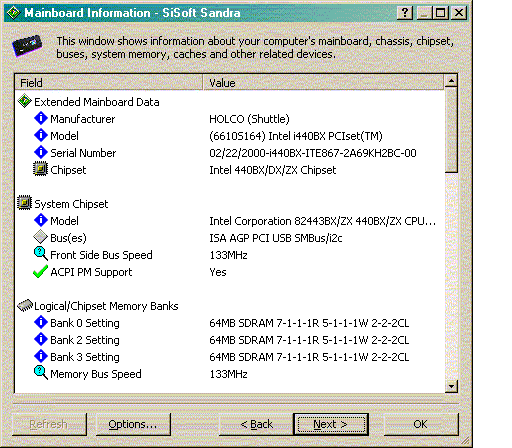The image size is (512, 448).
Task: Click the serial number value 02/22/2000-i440BX-ITE867
Action: click(x=313, y=153)
